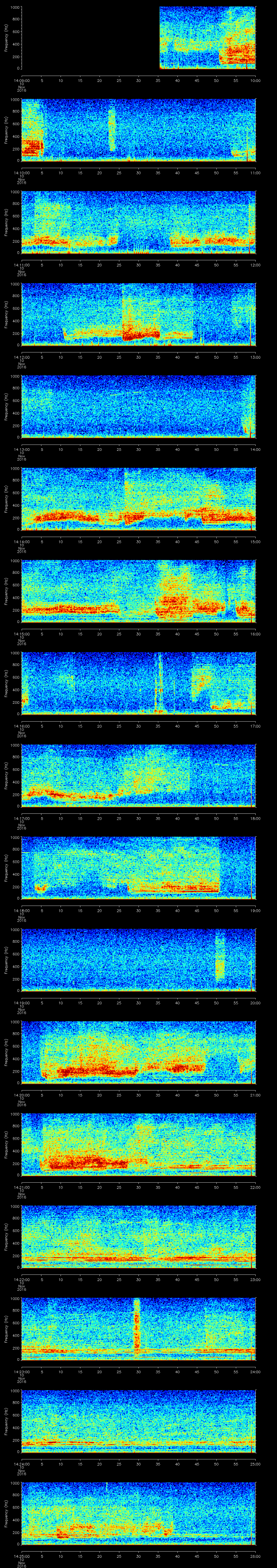Click the 14:17:00 time axis label
This screenshot has height=1568, width=277.
click(21, 818)
